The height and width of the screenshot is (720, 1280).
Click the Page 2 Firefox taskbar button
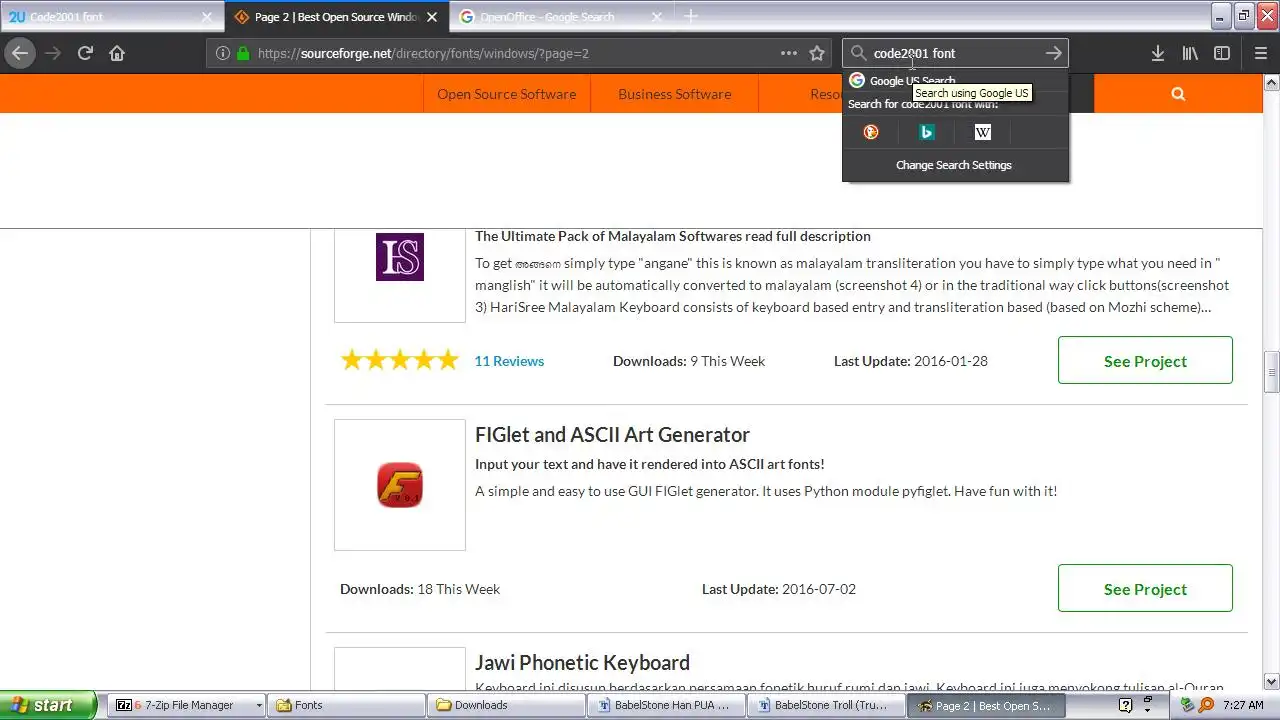pos(984,705)
